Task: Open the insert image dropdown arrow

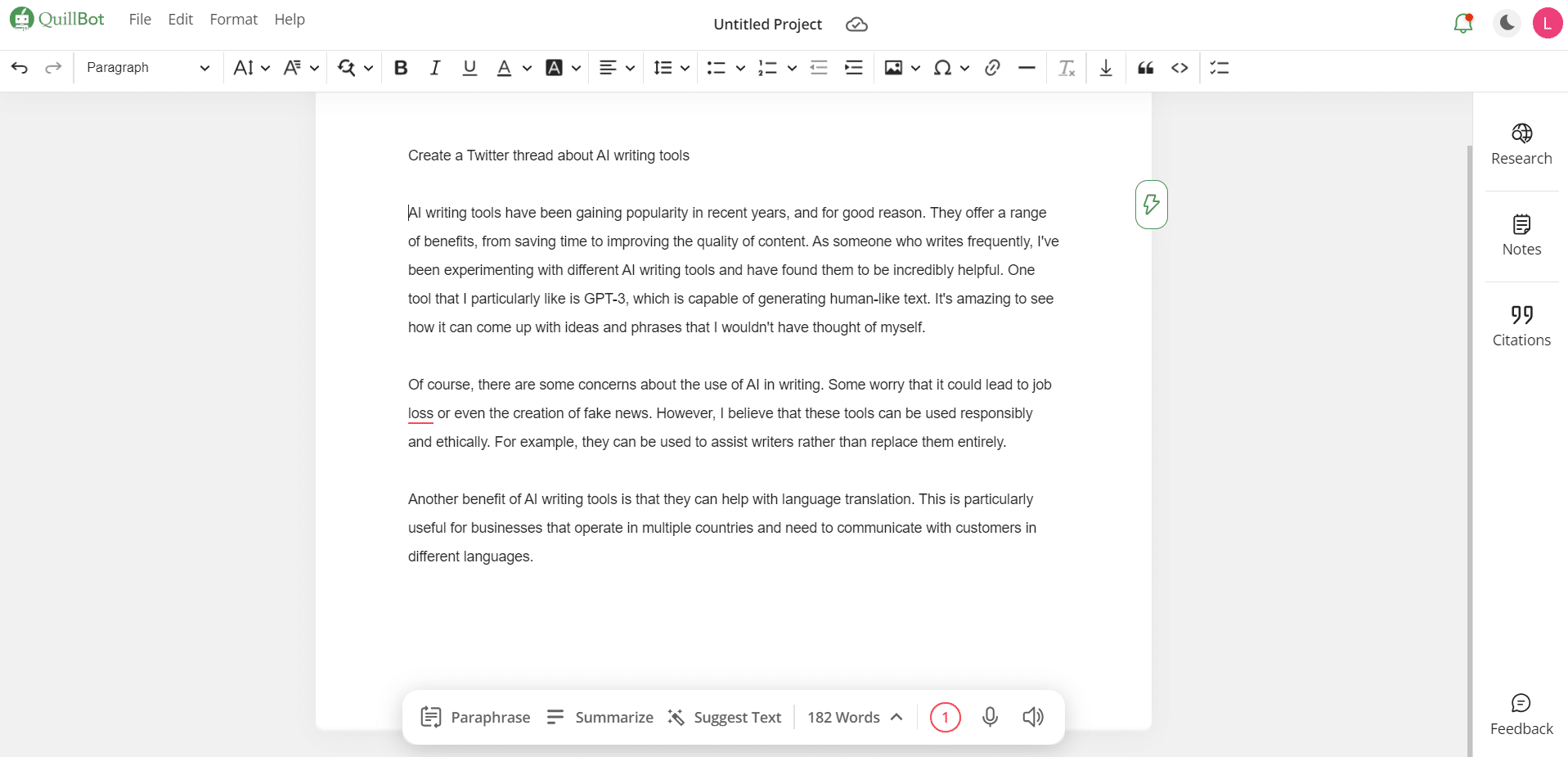Action: click(x=915, y=68)
